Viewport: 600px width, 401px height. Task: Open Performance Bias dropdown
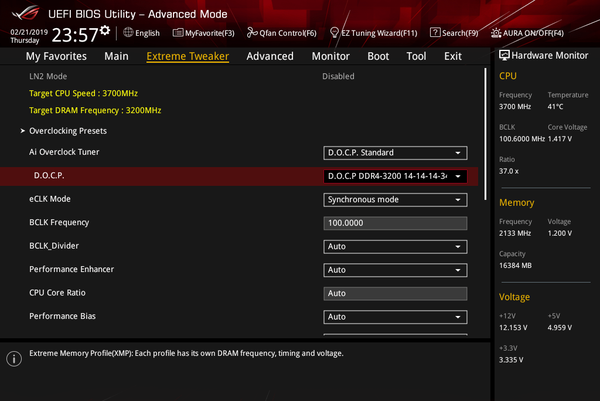(395, 317)
